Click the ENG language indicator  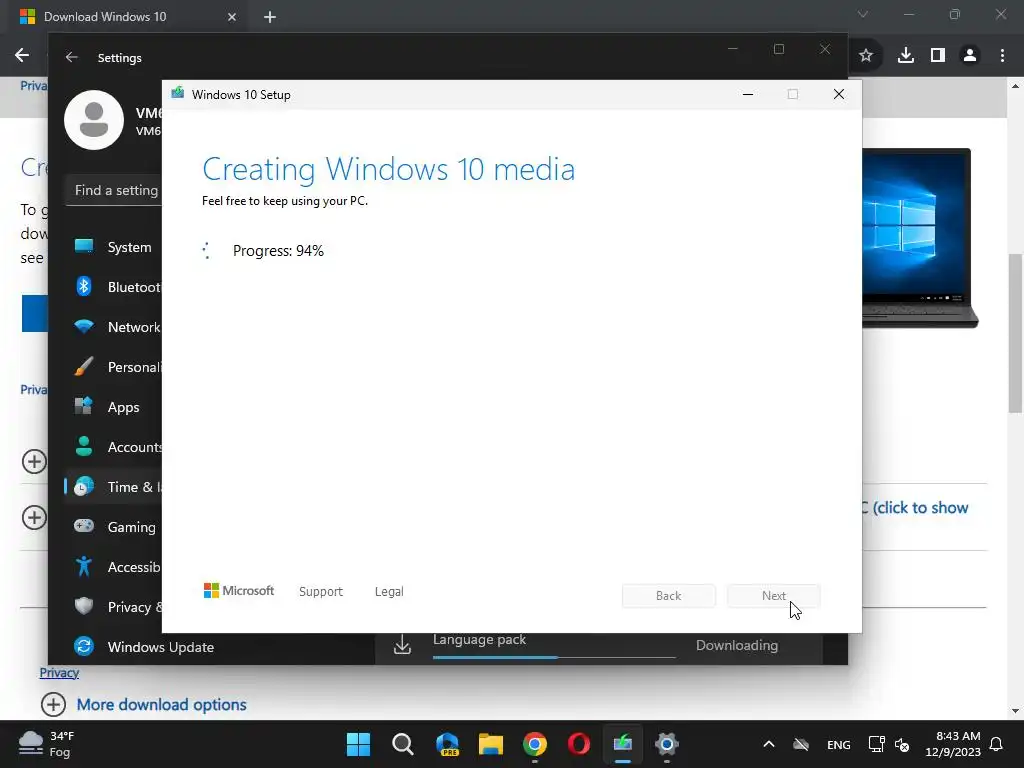click(x=839, y=744)
